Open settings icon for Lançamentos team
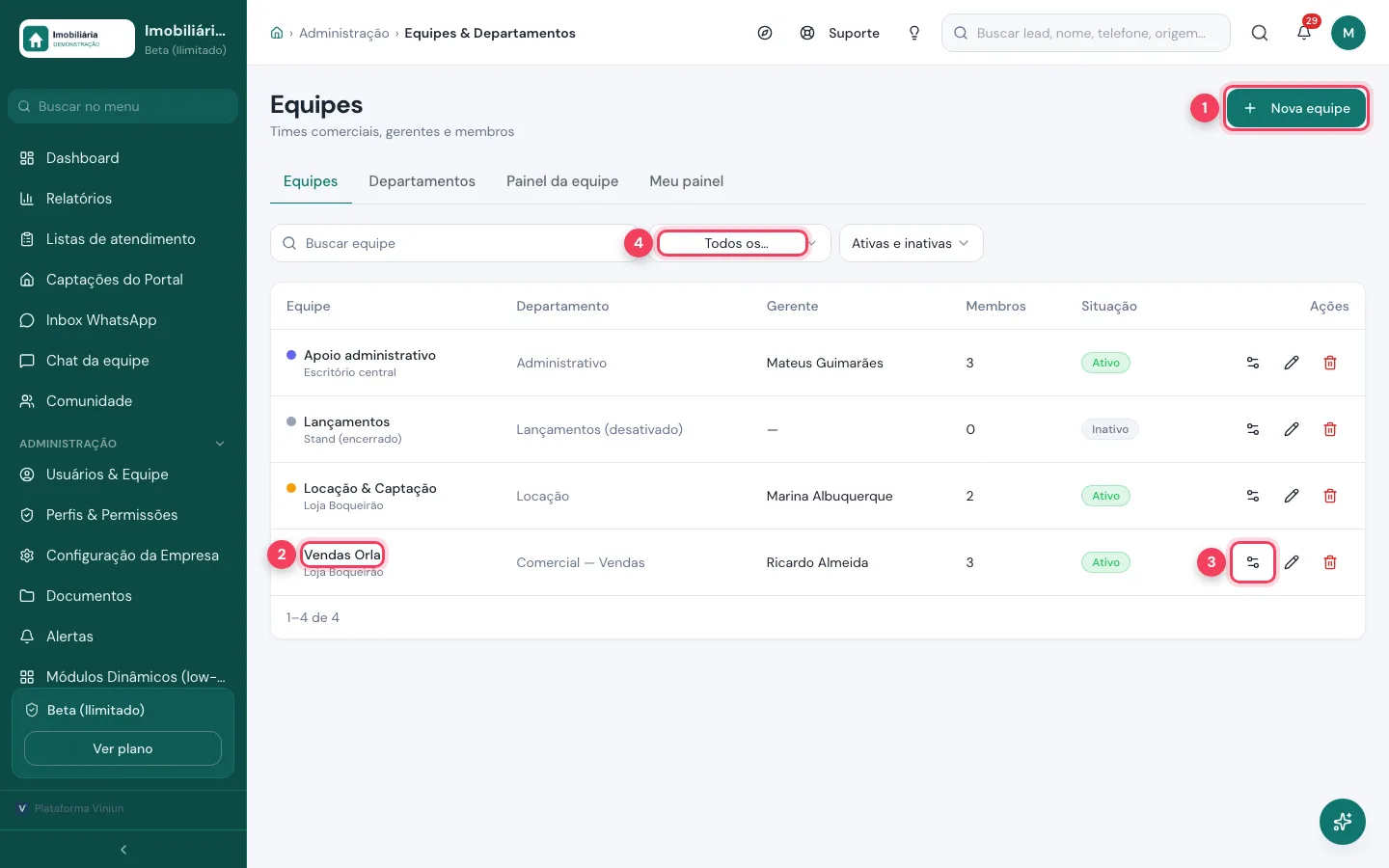The image size is (1389, 868). pyautogui.click(x=1253, y=429)
